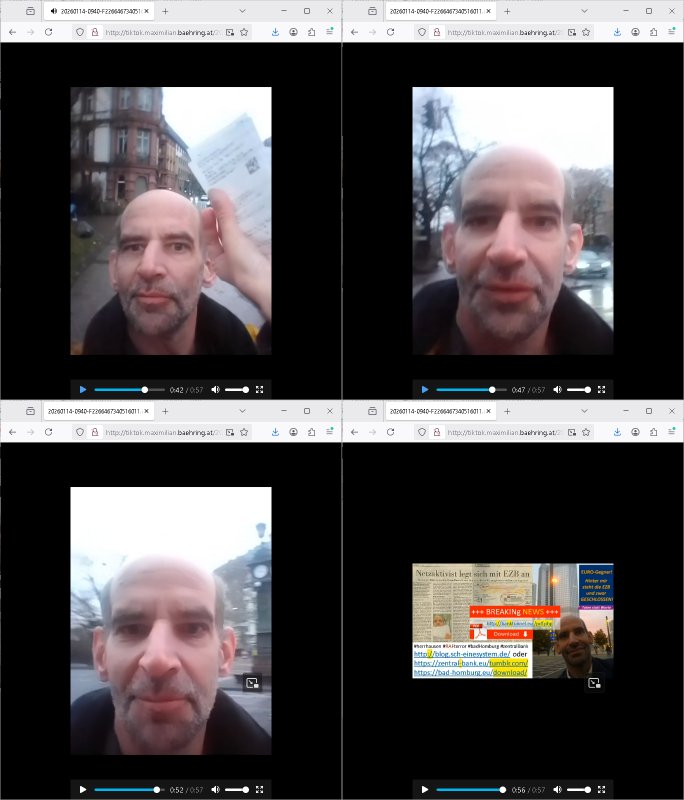Mute audio on the 0:52 video
This screenshot has height=800, width=684.
click(x=215, y=789)
